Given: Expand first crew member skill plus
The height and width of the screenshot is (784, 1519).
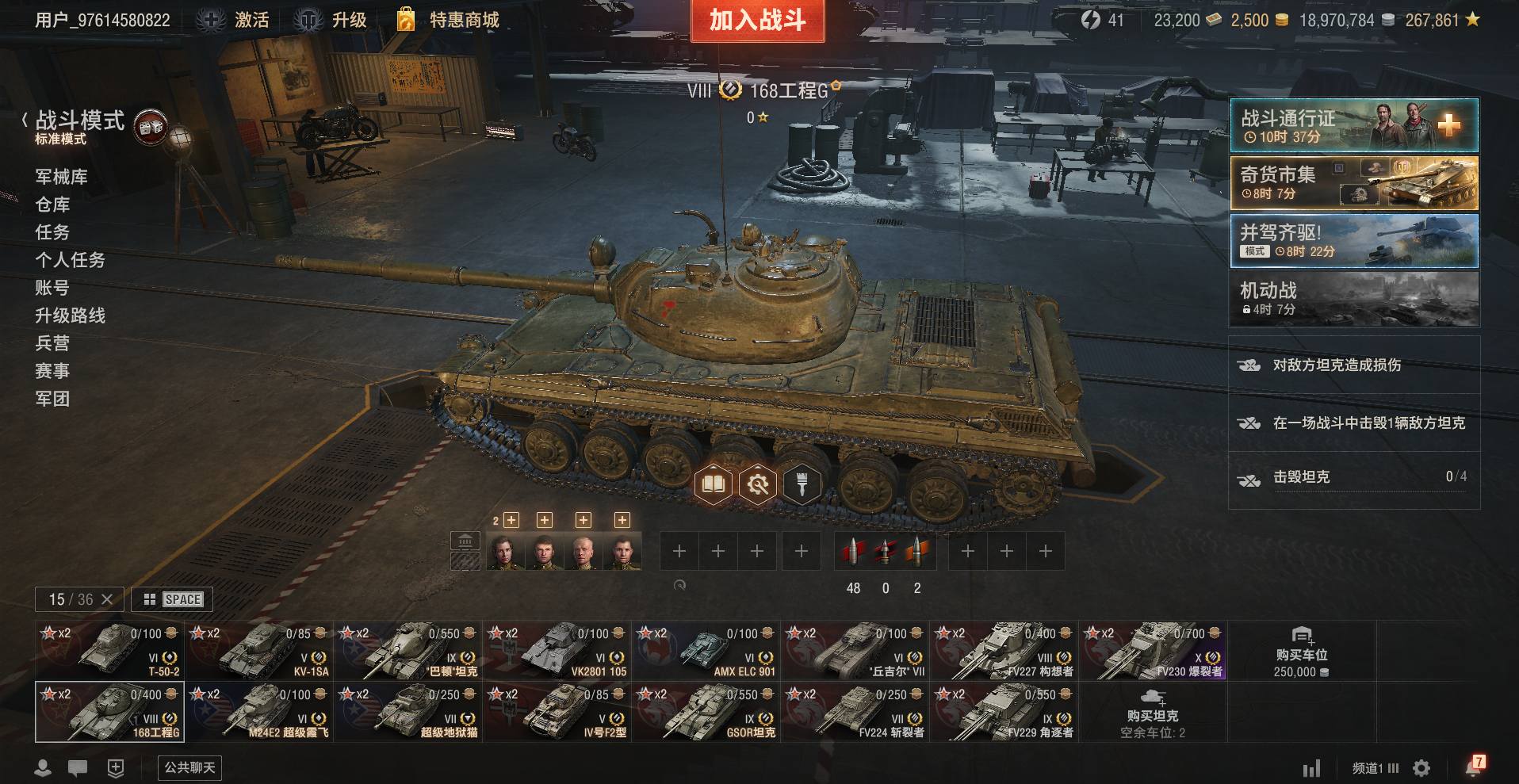Looking at the screenshot, I should 511,520.
